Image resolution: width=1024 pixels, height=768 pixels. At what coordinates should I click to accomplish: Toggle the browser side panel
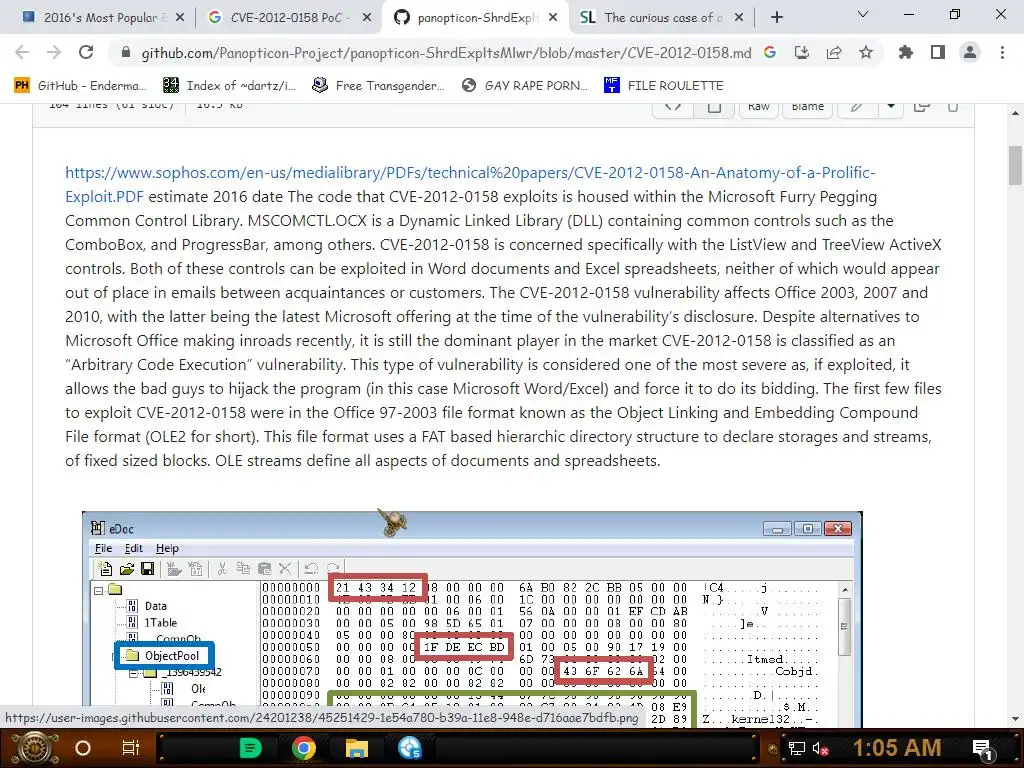pyautogui.click(x=938, y=52)
